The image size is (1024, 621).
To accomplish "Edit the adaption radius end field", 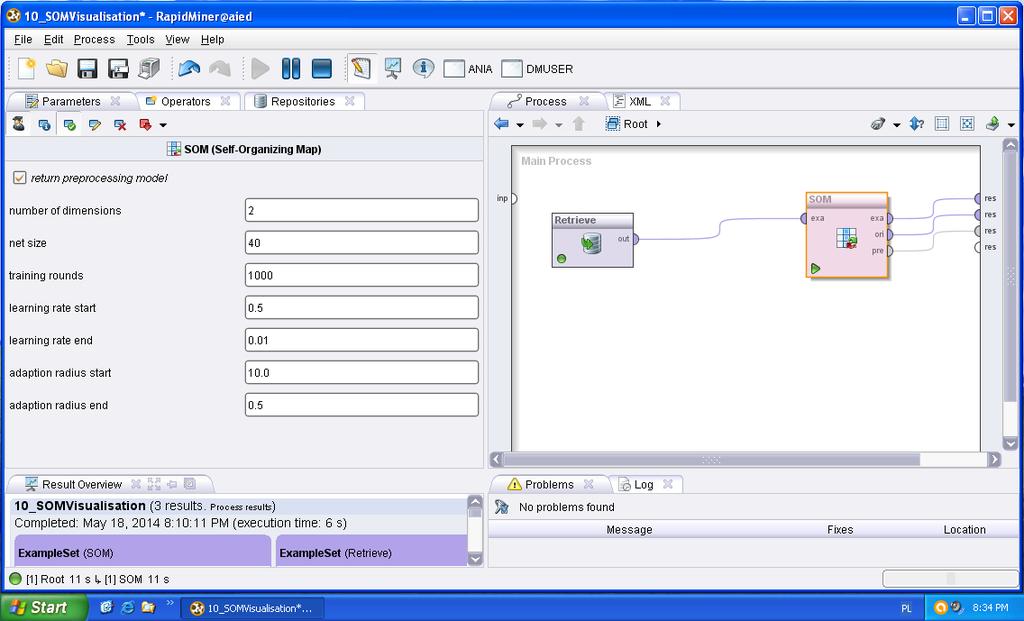I will pos(362,405).
